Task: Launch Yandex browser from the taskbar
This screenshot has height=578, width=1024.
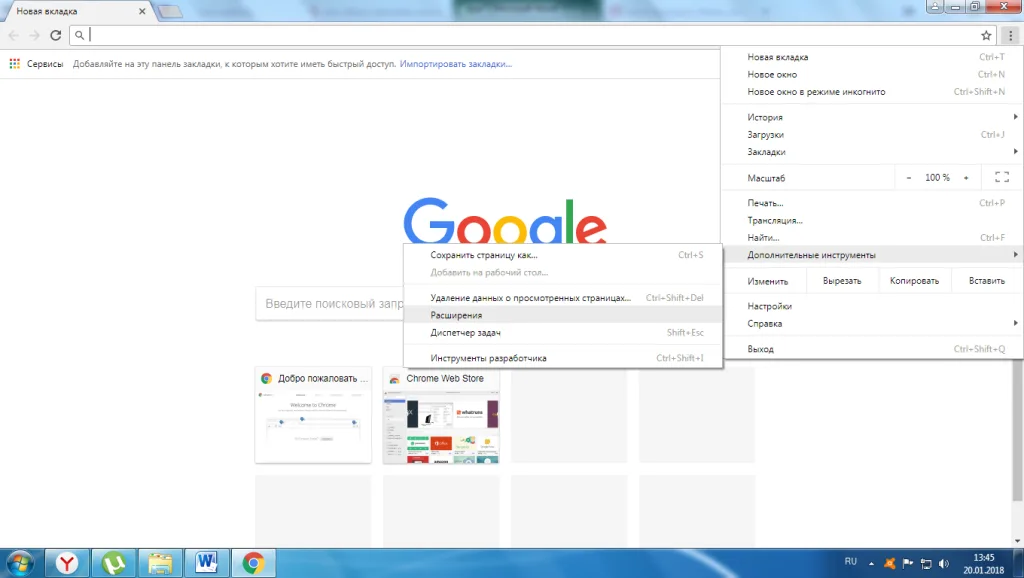Action: point(67,563)
